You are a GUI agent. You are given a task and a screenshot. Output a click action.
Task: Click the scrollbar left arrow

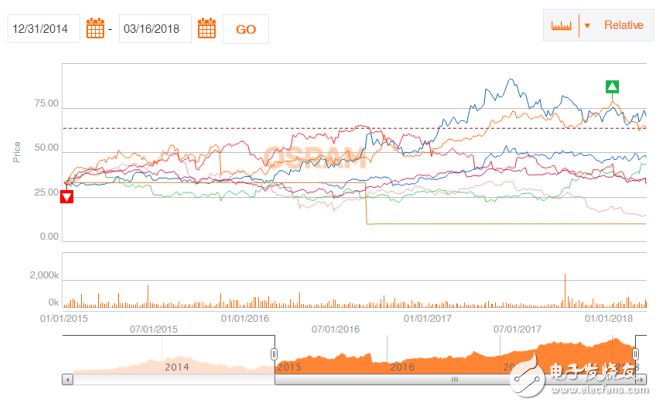(x=67, y=380)
